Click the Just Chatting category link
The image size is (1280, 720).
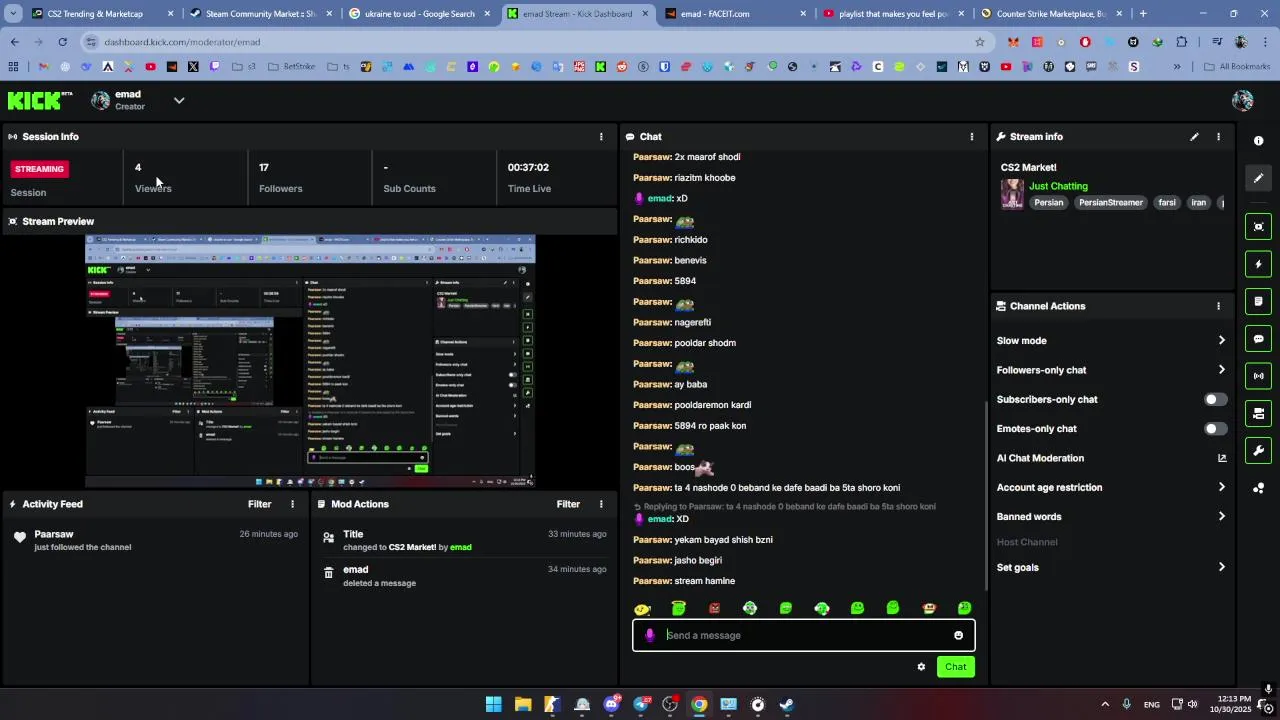pyautogui.click(x=1058, y=186)
